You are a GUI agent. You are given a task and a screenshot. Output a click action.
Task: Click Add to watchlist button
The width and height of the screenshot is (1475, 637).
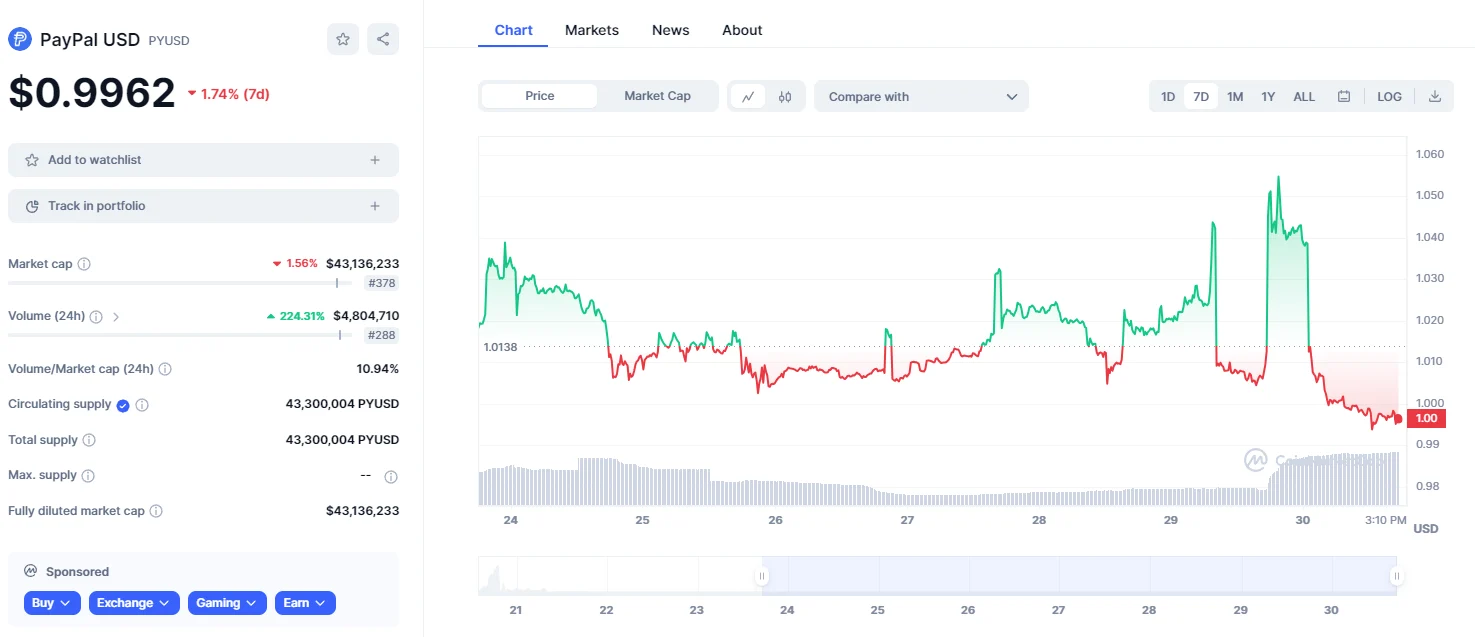[x=203, y=160]
